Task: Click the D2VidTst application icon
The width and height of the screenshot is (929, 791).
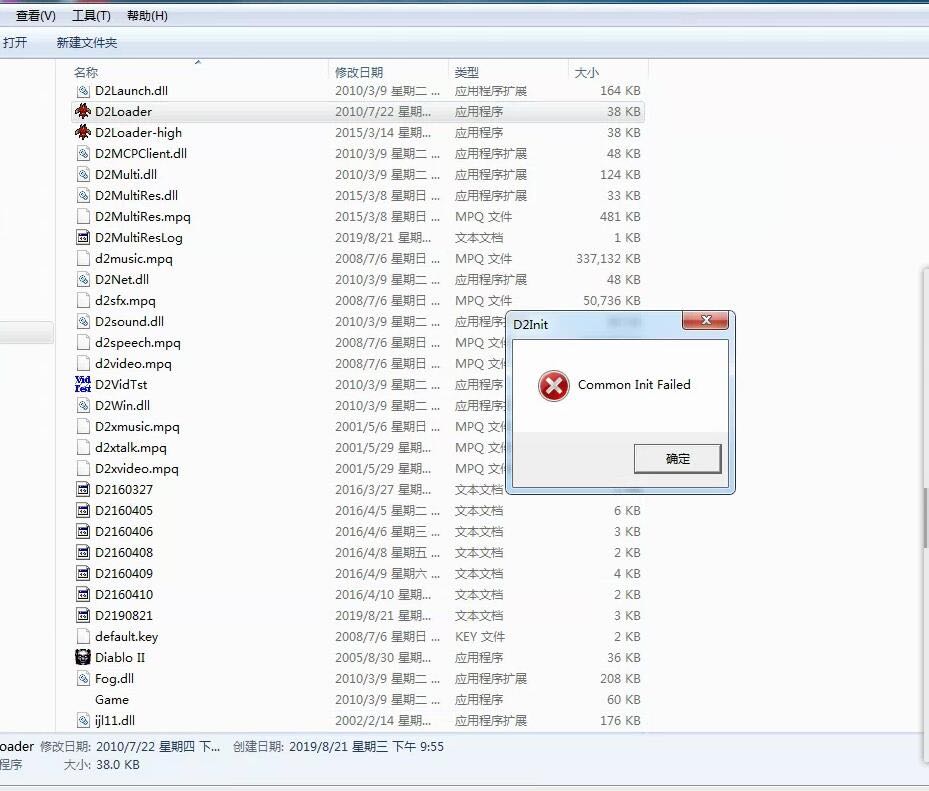Action: (83, 385)
